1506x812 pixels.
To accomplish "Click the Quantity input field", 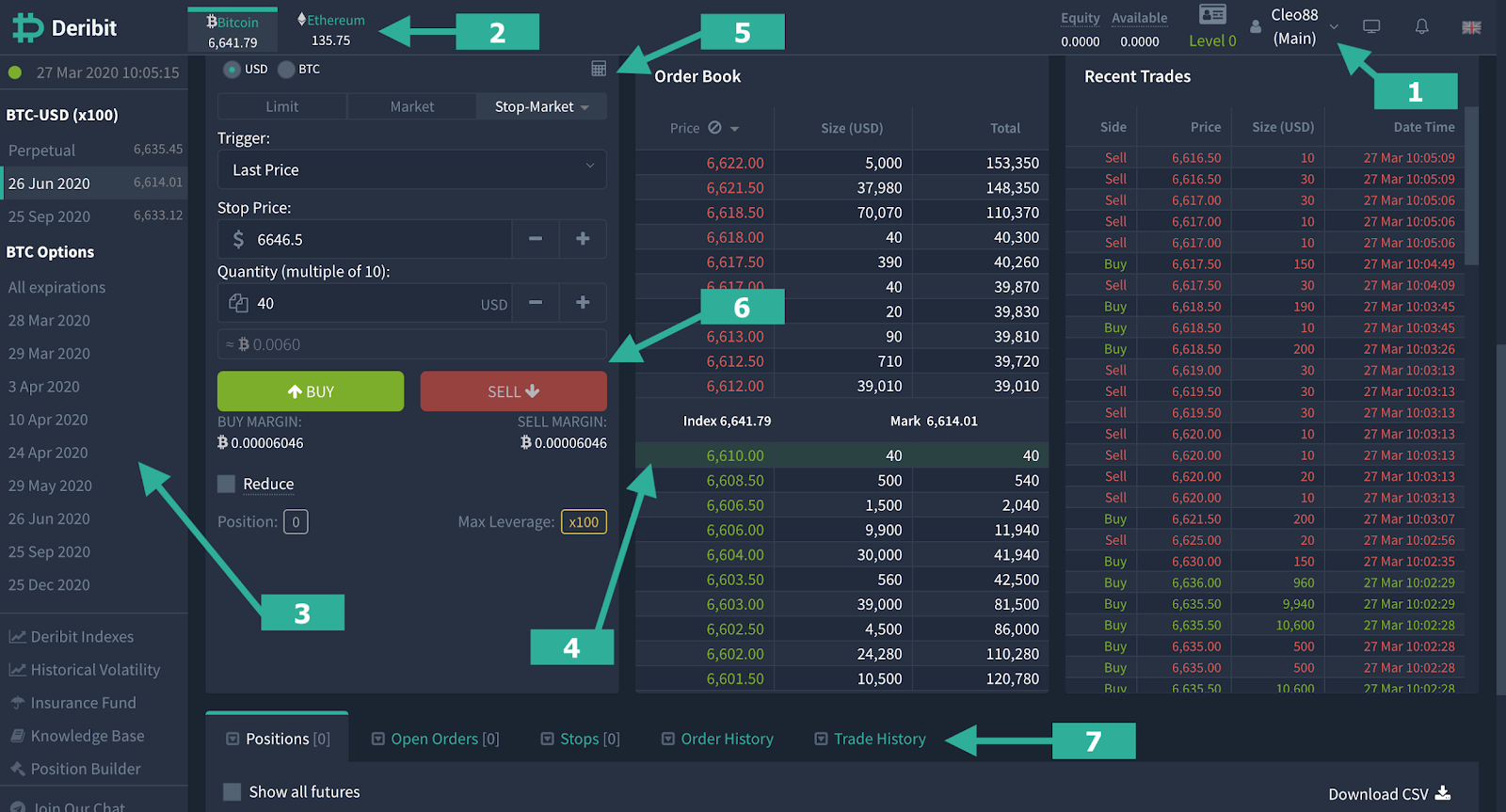I will 365,302.
